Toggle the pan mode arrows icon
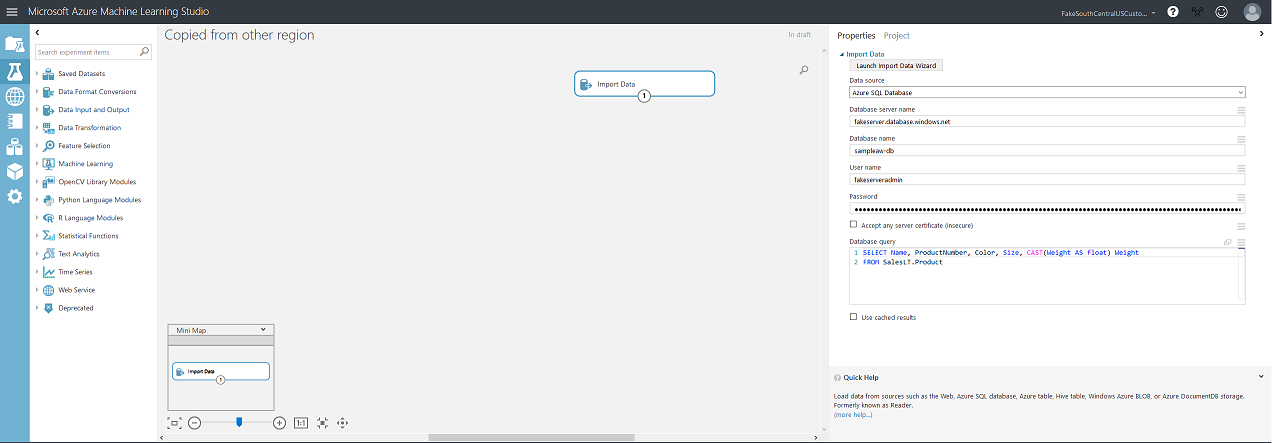 (343, 423)
